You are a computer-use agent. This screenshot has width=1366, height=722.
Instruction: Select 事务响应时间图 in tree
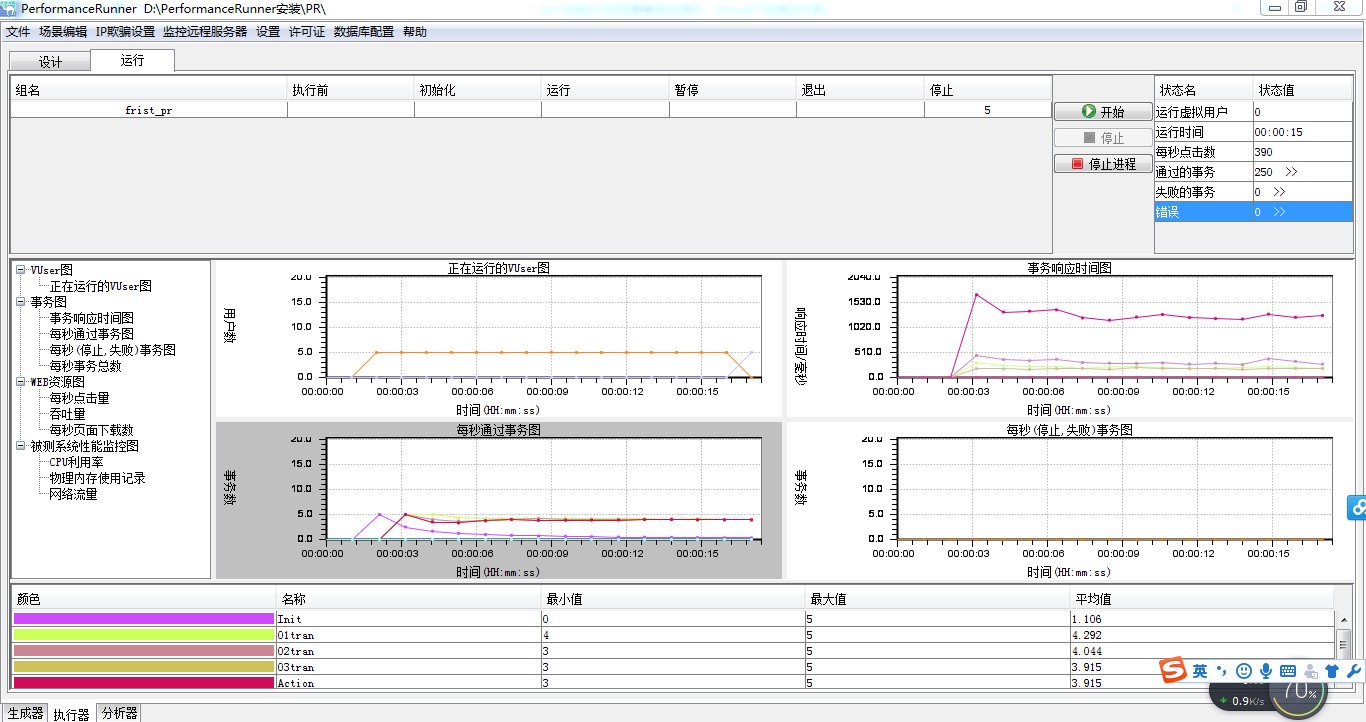92,318
